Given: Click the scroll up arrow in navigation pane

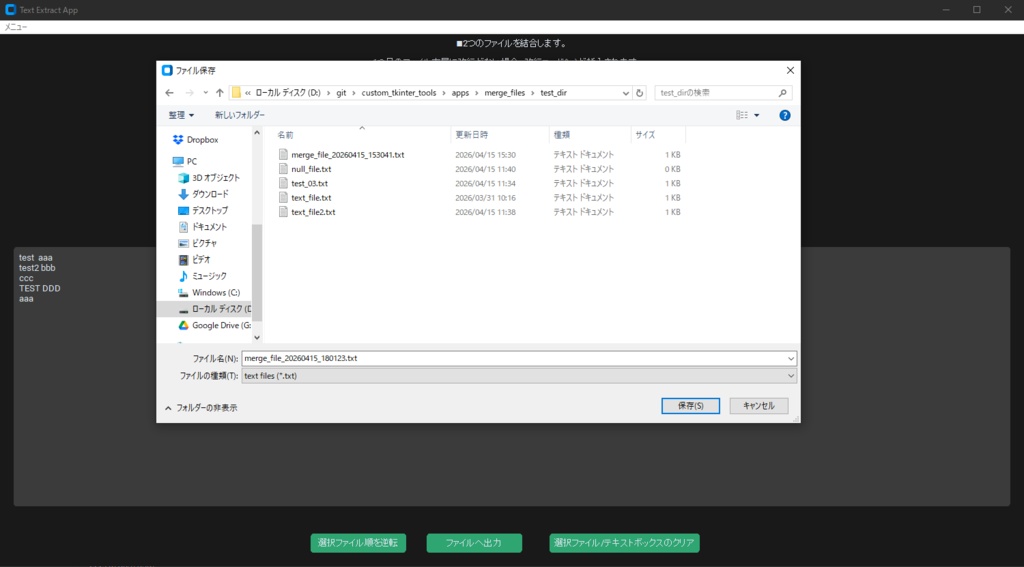Looking at the screenshot, I should pos(257,133).
